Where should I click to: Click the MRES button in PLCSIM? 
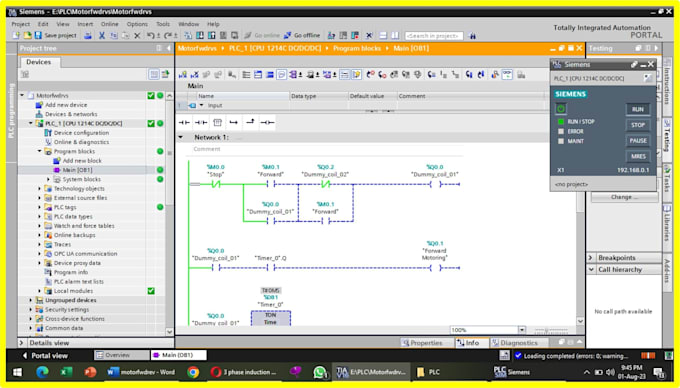[x=638, y=156]
